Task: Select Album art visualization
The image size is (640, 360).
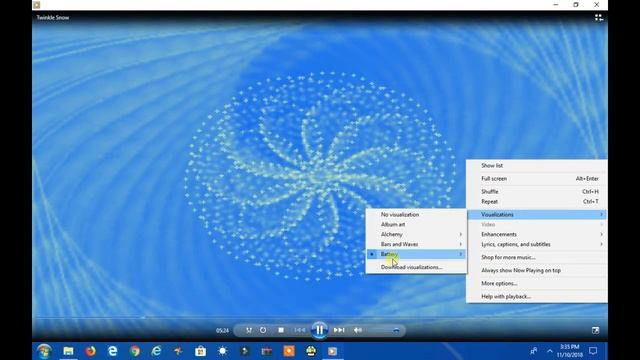Action: (x=416, y=224)
